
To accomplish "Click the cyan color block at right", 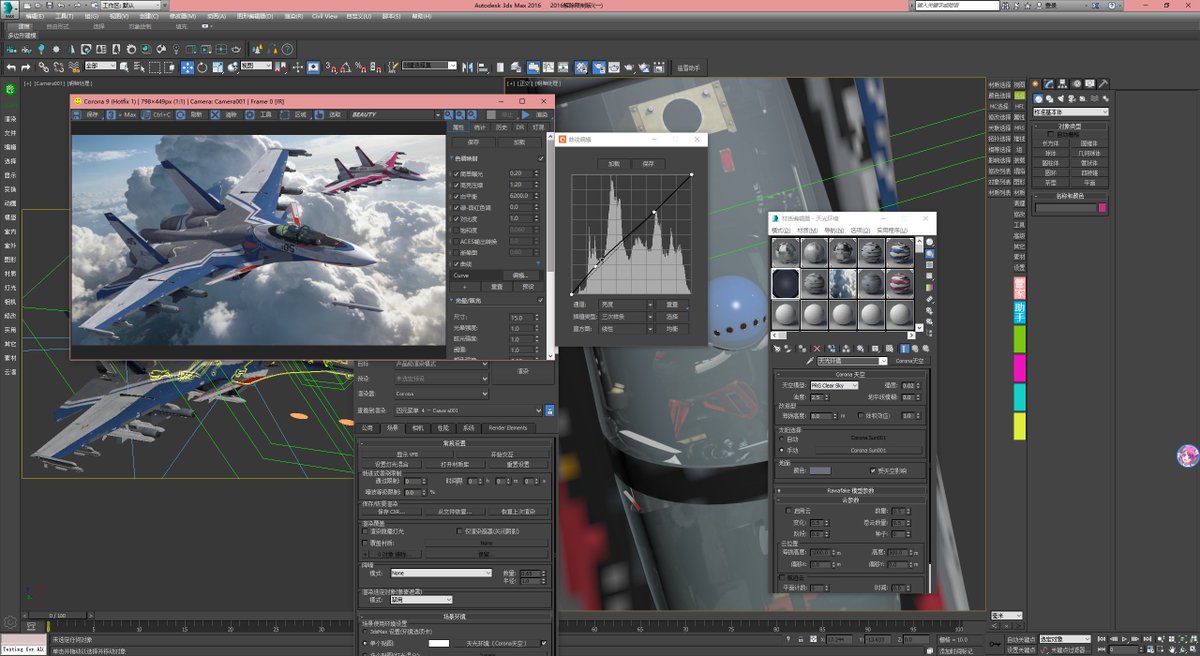I will pyautogui.click(x=1019, y=397).
